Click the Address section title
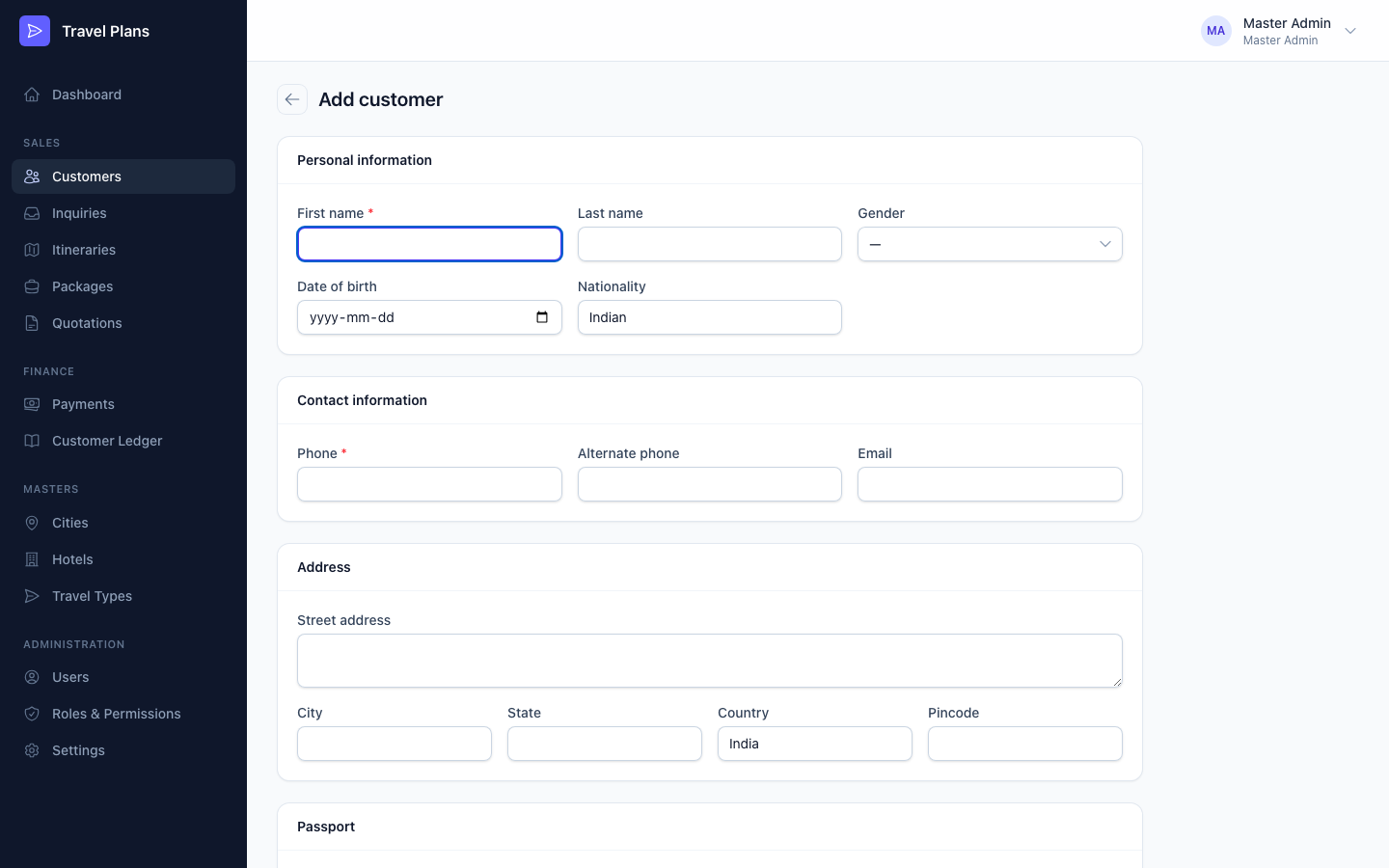This screenshot has width=1389, height=868. pyautogui.click(x=324, y=567)
